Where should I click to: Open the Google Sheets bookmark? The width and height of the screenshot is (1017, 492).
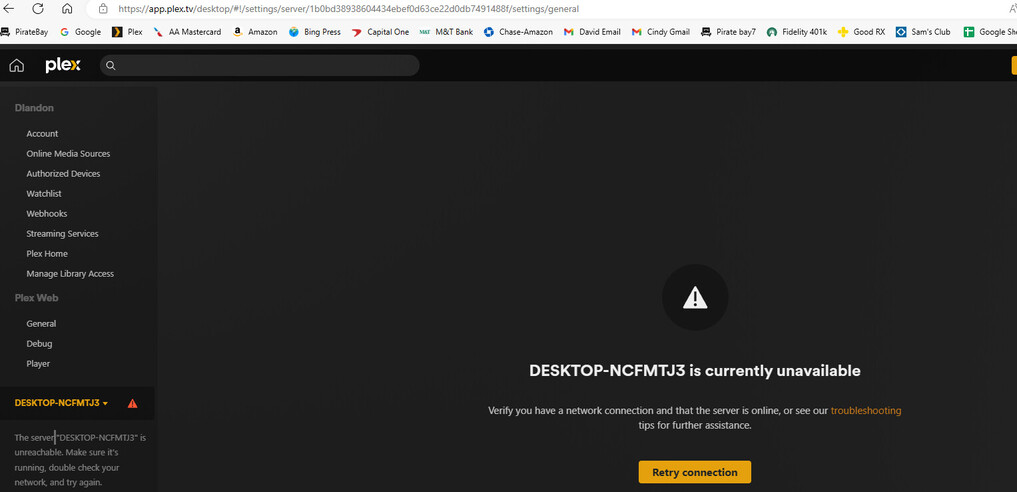(x=990, y=32)
